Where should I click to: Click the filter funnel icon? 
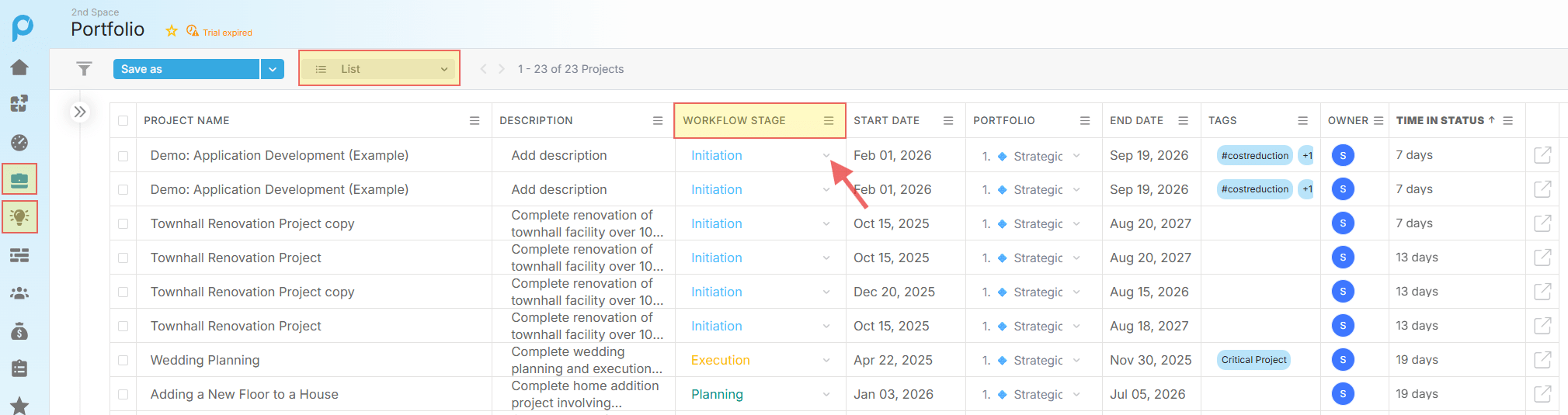pos(84,69)
